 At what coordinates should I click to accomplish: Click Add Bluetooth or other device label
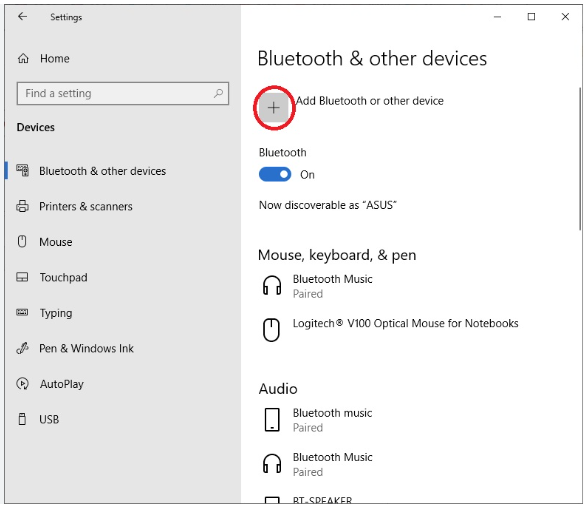pos(370,101)
